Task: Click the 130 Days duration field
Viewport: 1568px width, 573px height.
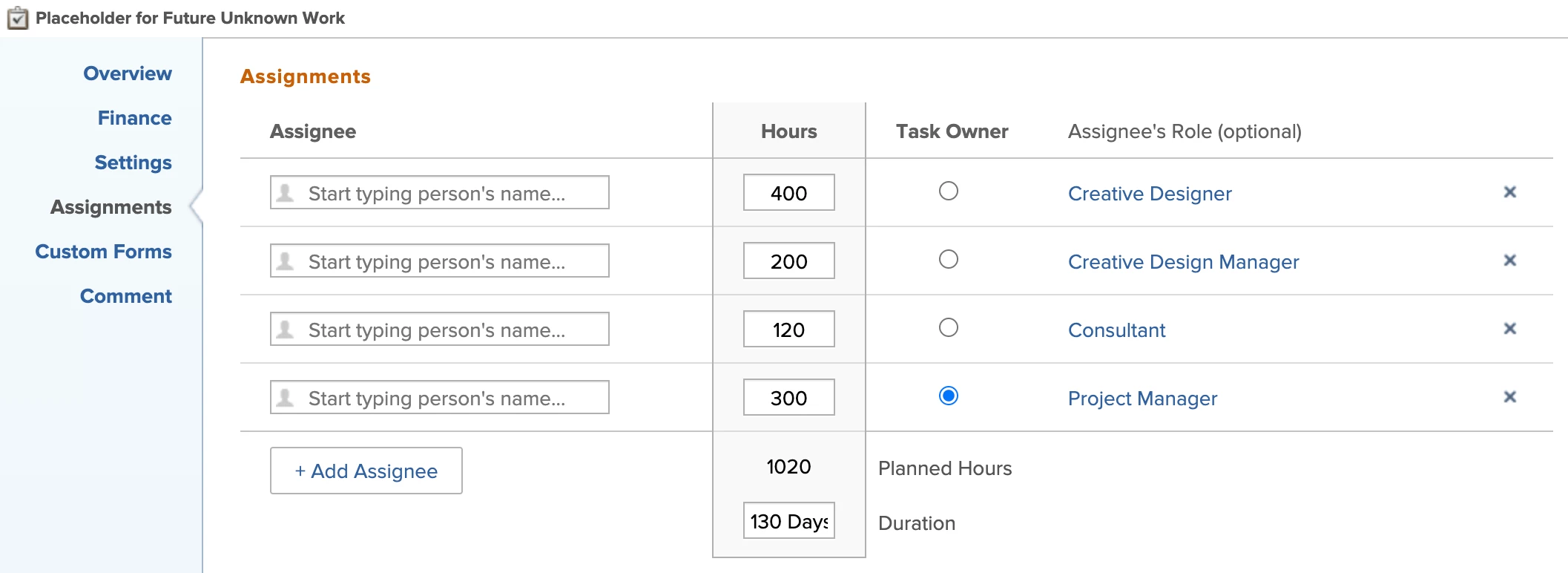Action: pos(788,521)
